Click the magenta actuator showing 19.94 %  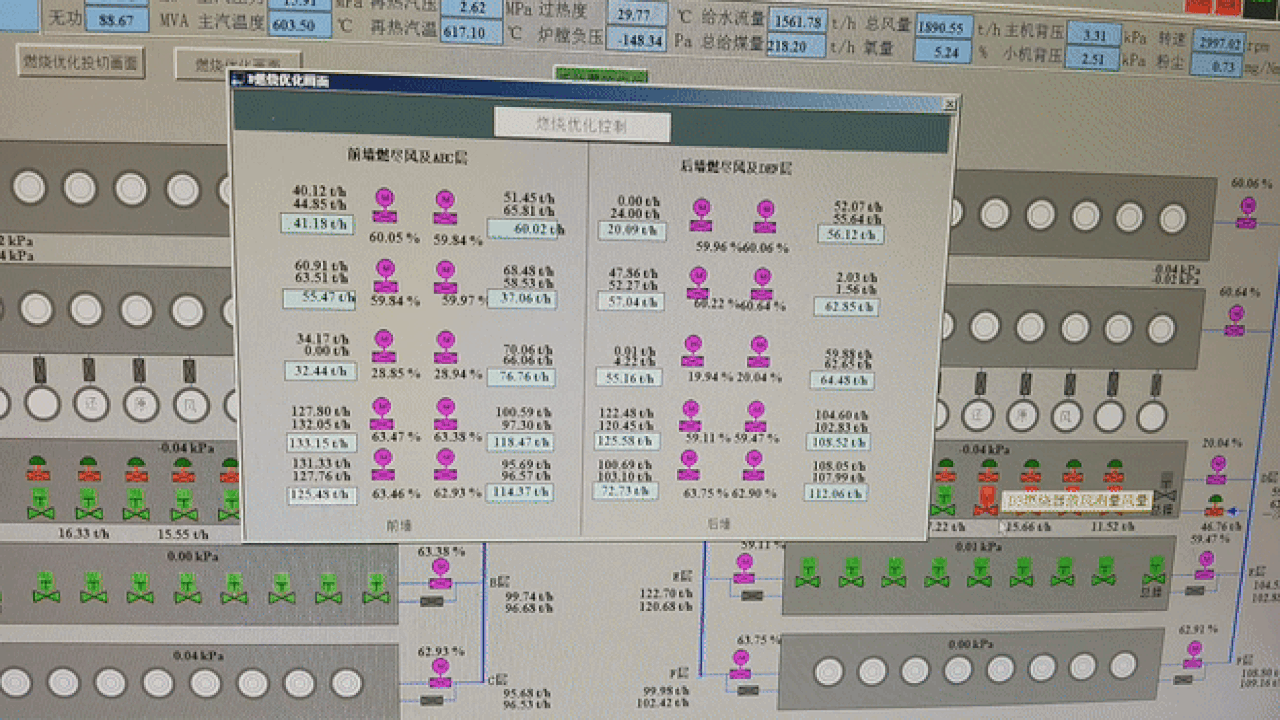[x=692, y=351]
